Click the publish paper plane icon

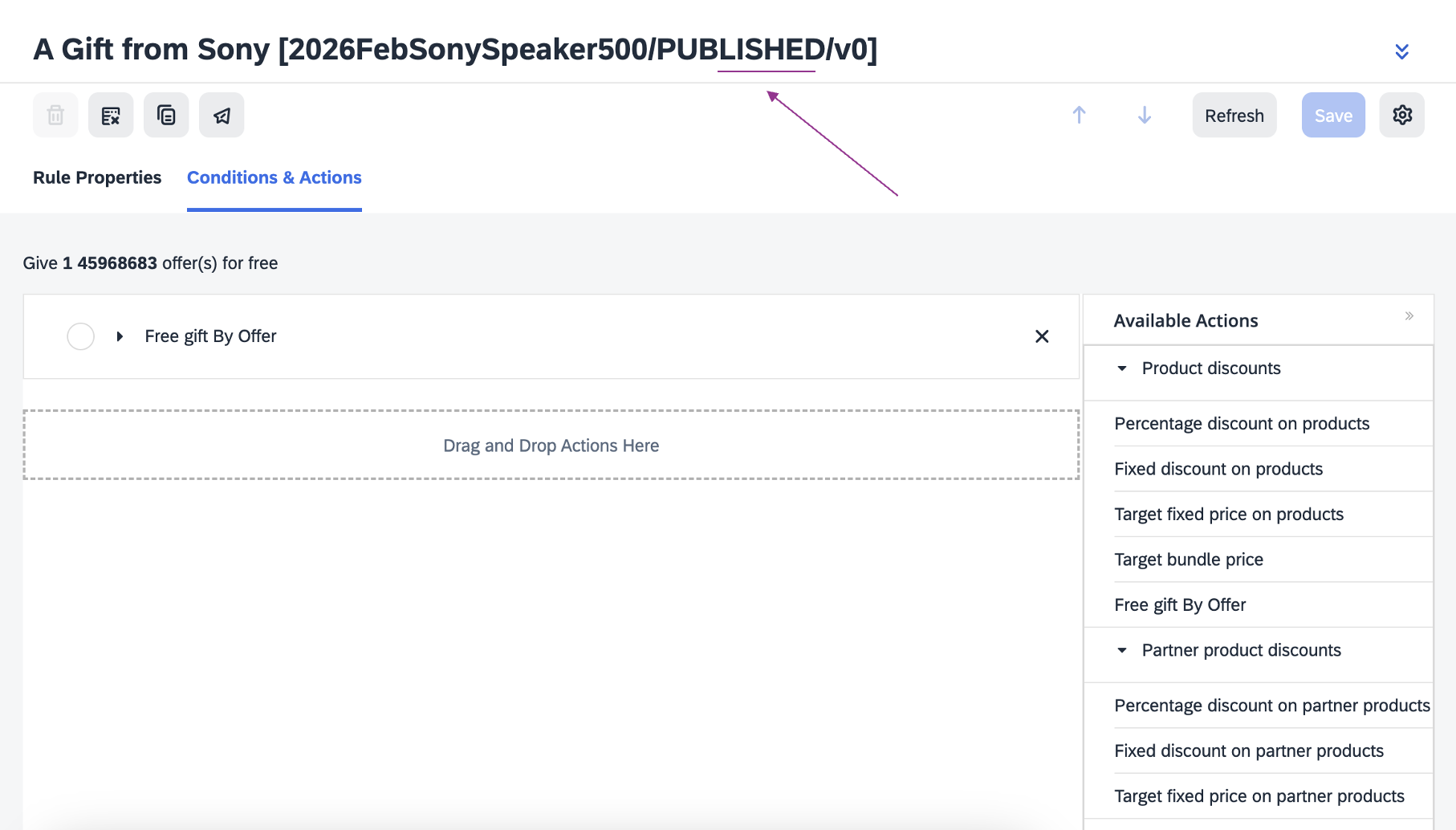point(222,116)
